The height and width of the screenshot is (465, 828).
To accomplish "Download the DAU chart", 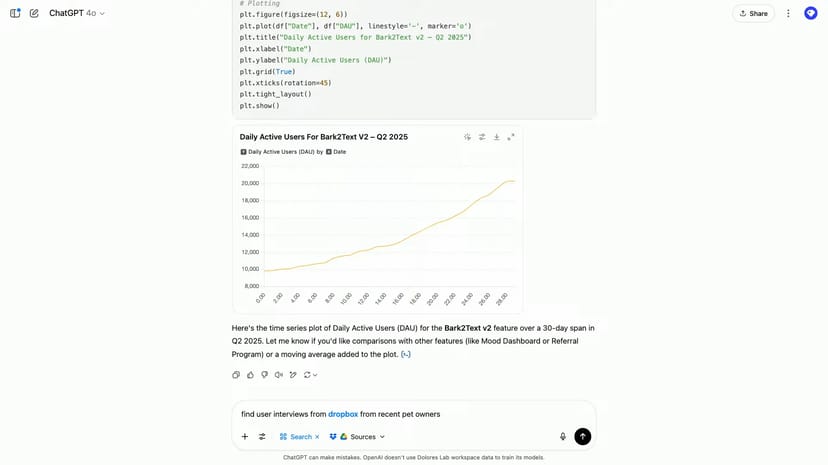I will [496, 137].
